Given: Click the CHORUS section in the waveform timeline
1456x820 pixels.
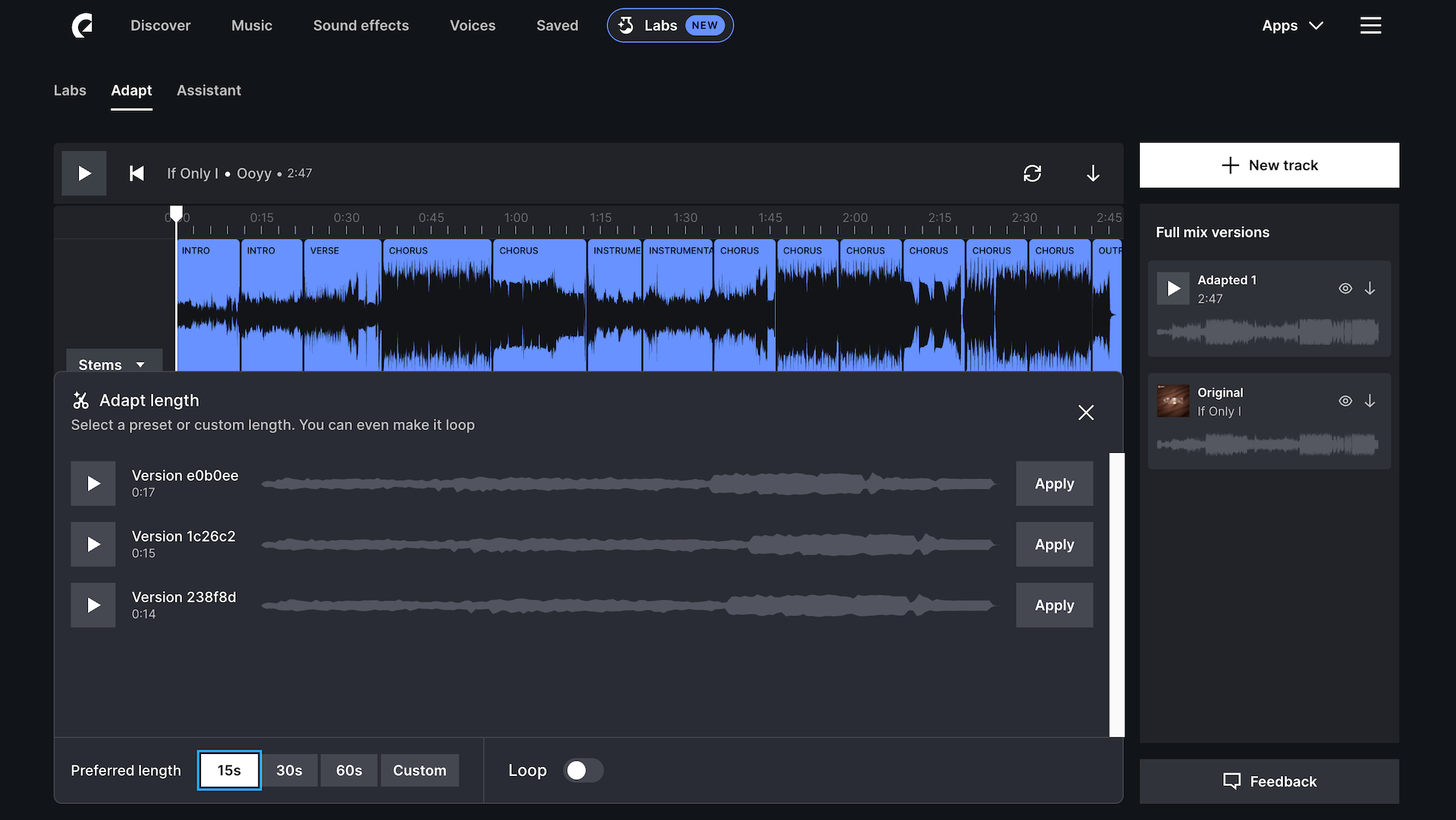Looking at the screenshot, I should (438, 303).
